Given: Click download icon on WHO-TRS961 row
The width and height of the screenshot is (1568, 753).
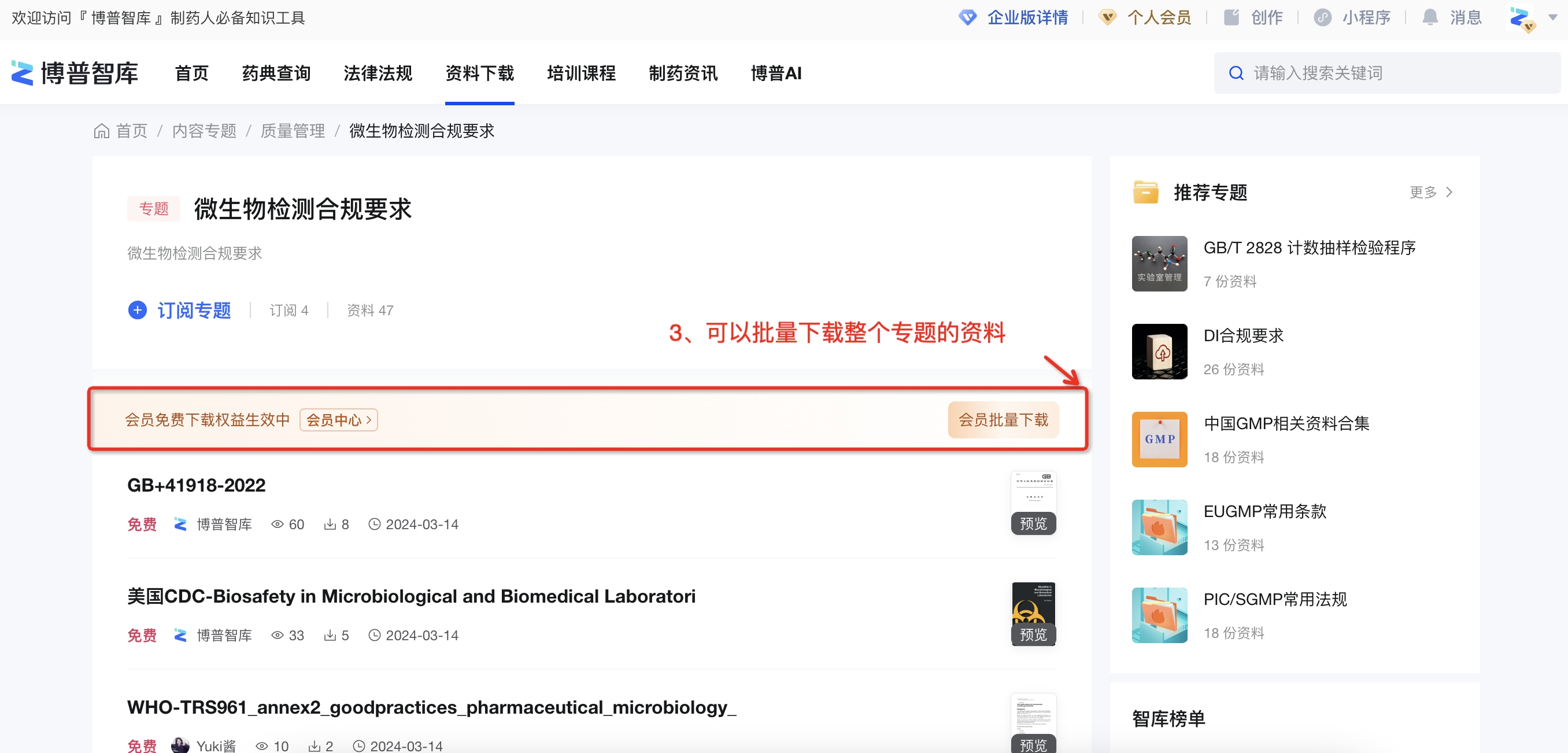Looking at the screenshot, I should click(x=314, y=745).
